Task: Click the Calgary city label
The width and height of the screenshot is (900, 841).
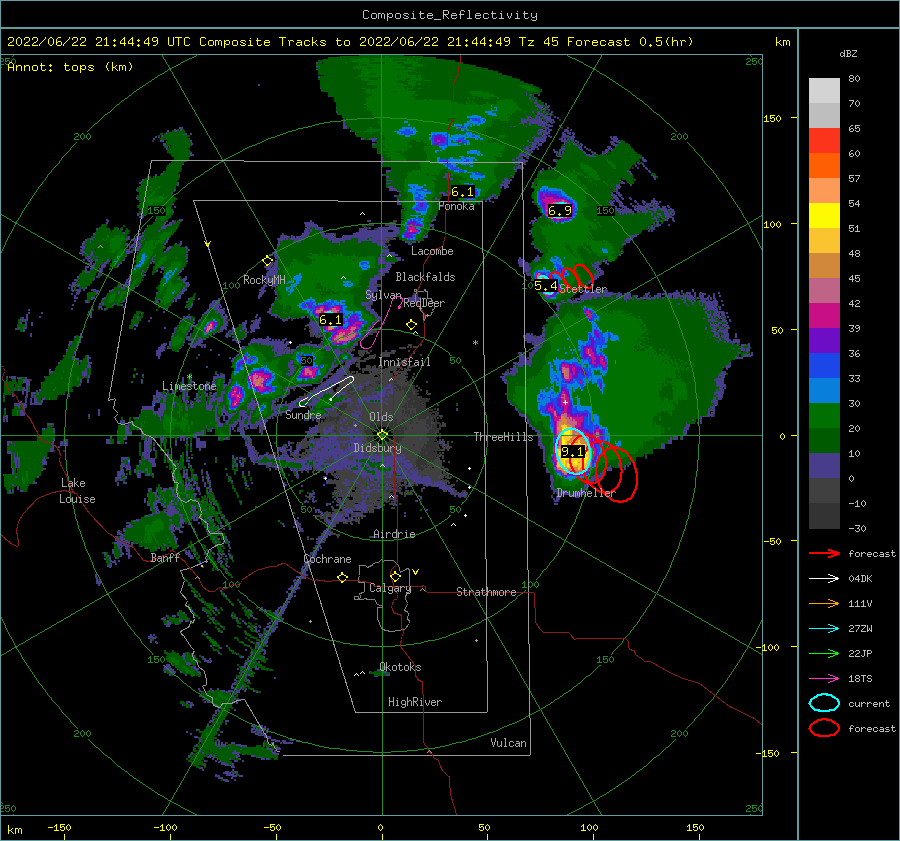Action: [390, 588]
